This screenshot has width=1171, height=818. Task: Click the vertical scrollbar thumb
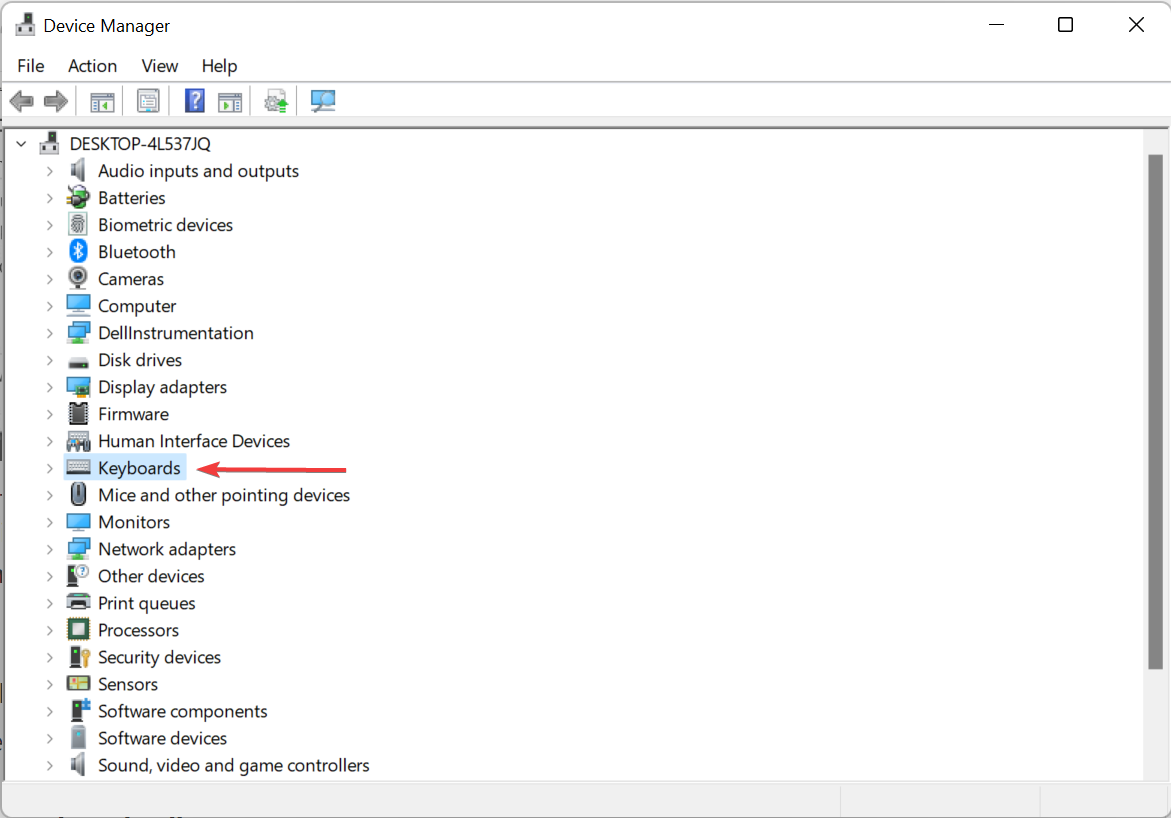click(1155, 412)
